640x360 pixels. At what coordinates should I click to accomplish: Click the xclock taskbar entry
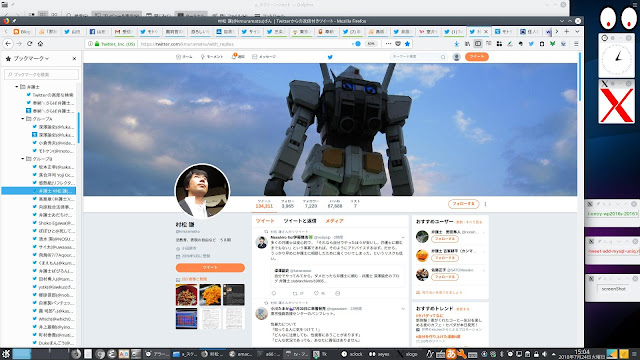pyautogui.click(x=351, y=354)
